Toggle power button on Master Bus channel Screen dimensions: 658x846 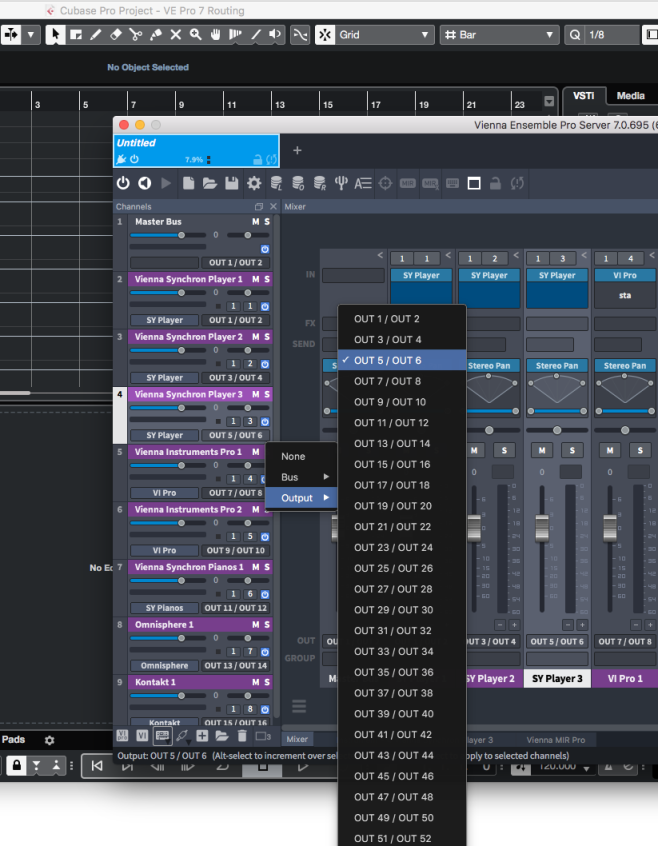265,249
